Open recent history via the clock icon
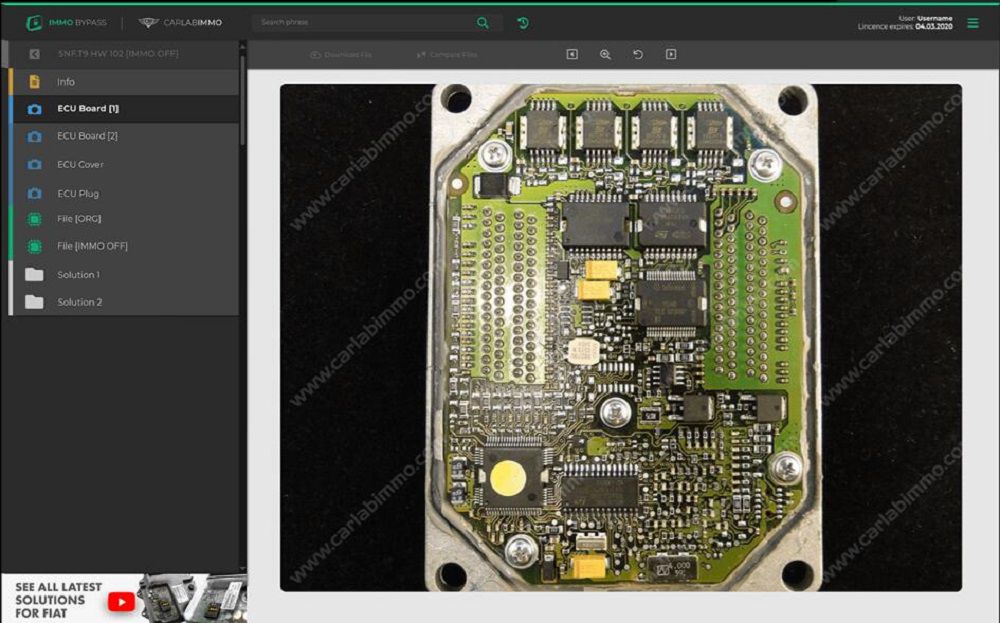The image size is (1000, 623). (523, 21)
